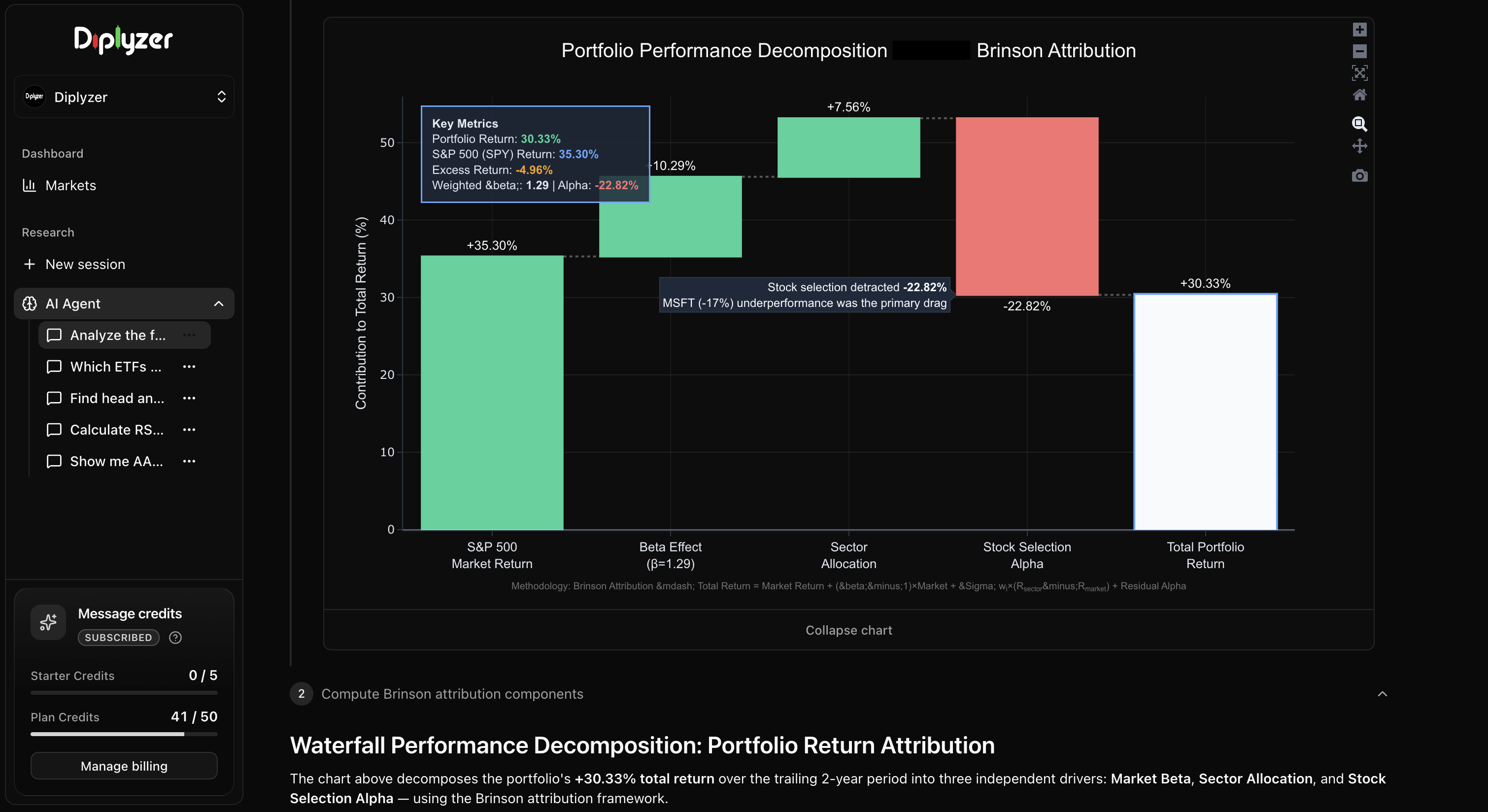Click chat bubble icon of 'Show me AA...'
This screenshot has height=812, width=1488.
(54, 462)
